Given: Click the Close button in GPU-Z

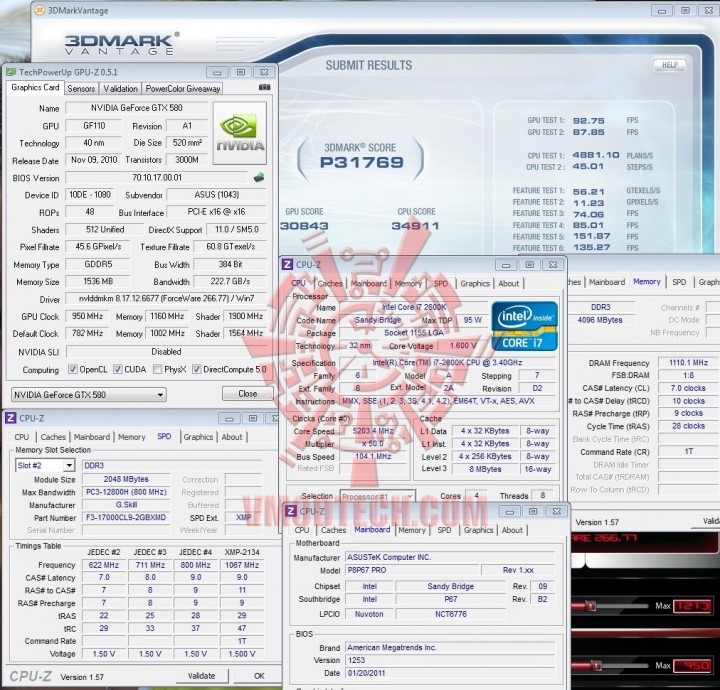Looking at the screenshot, I should 248,393.
